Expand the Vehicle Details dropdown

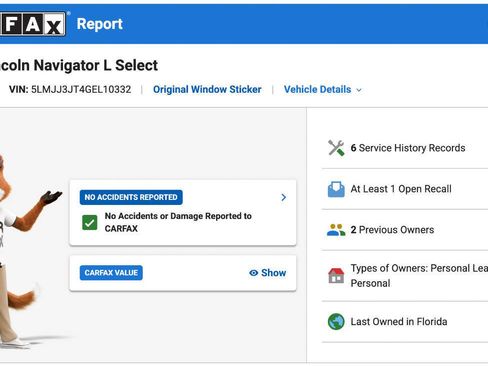pyautogui.click(x=322, y=89)
